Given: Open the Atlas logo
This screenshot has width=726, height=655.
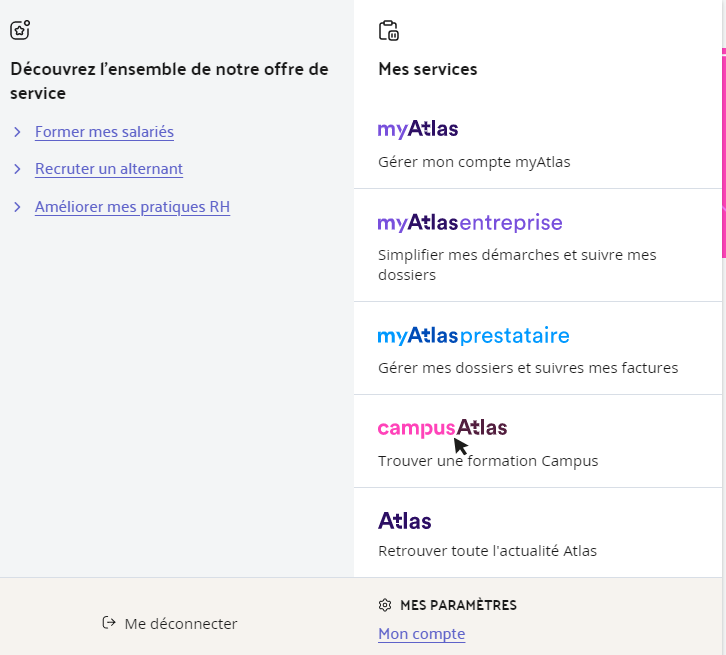Looking at the screenshot, I should point(405,521).
